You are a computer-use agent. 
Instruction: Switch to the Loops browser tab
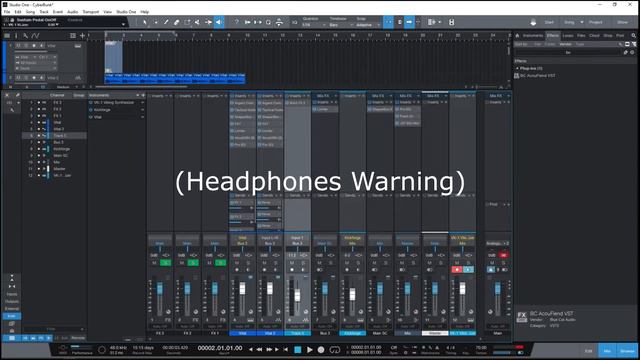[568, 36]
